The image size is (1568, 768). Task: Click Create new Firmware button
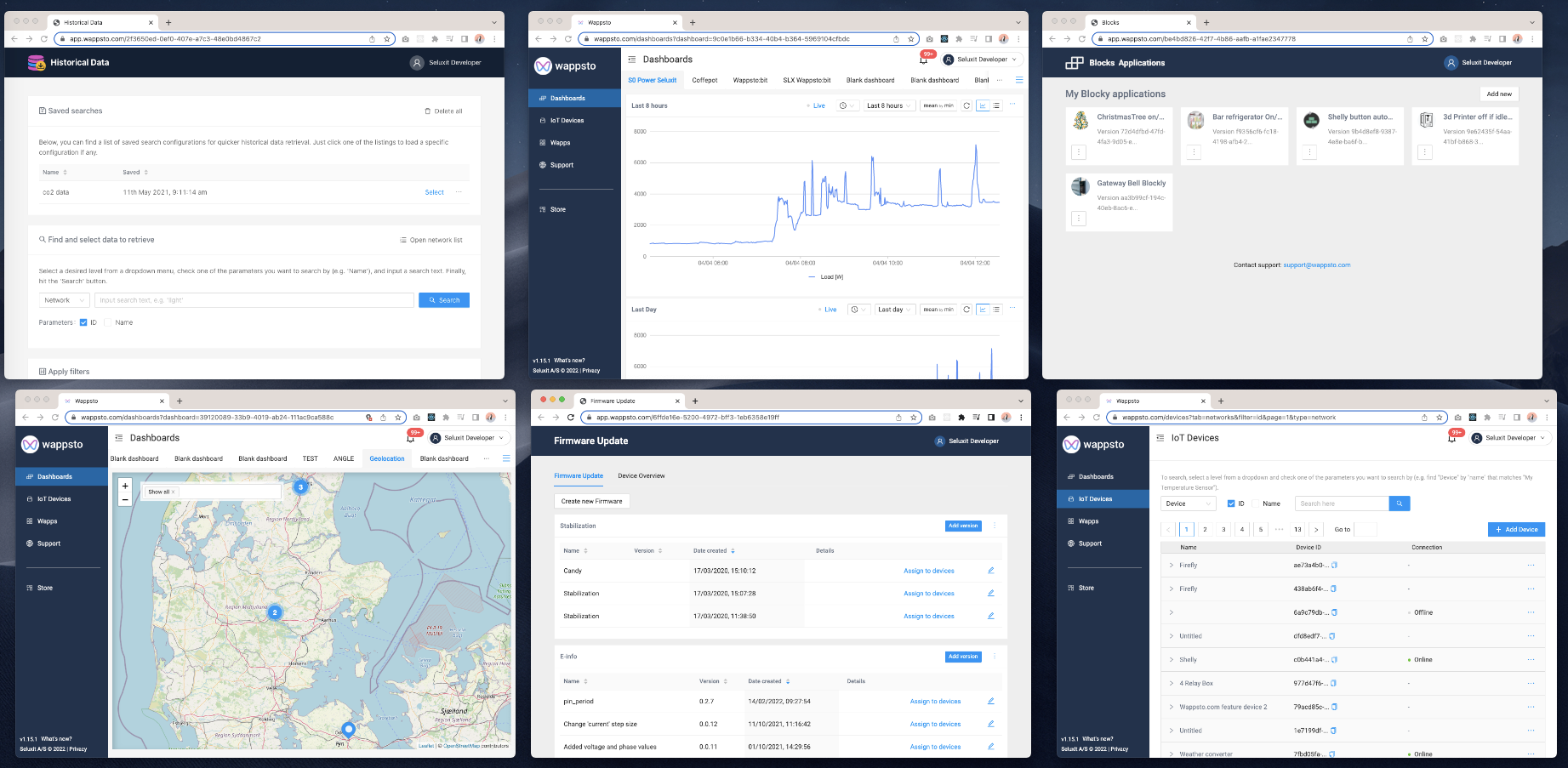click(591, 501)
